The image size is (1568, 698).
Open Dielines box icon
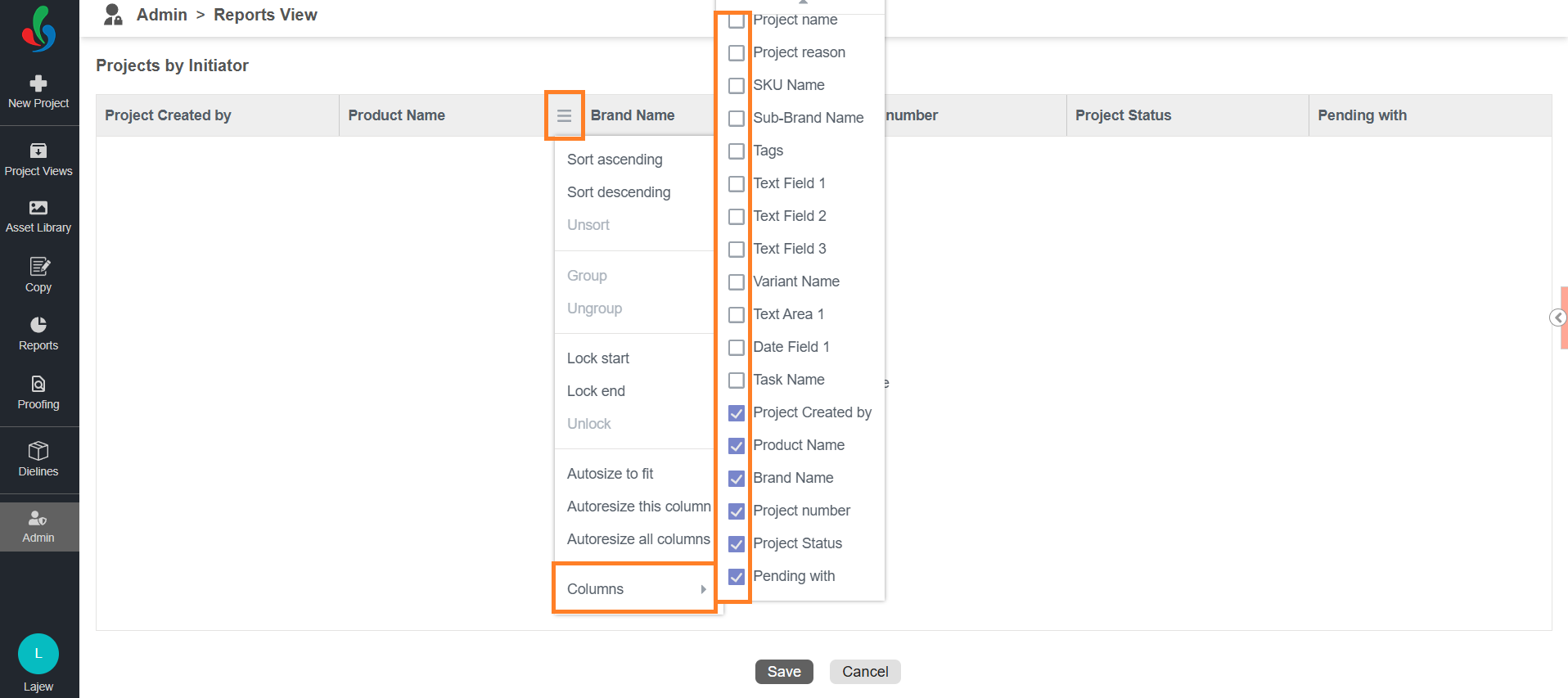tap(38, 451)
